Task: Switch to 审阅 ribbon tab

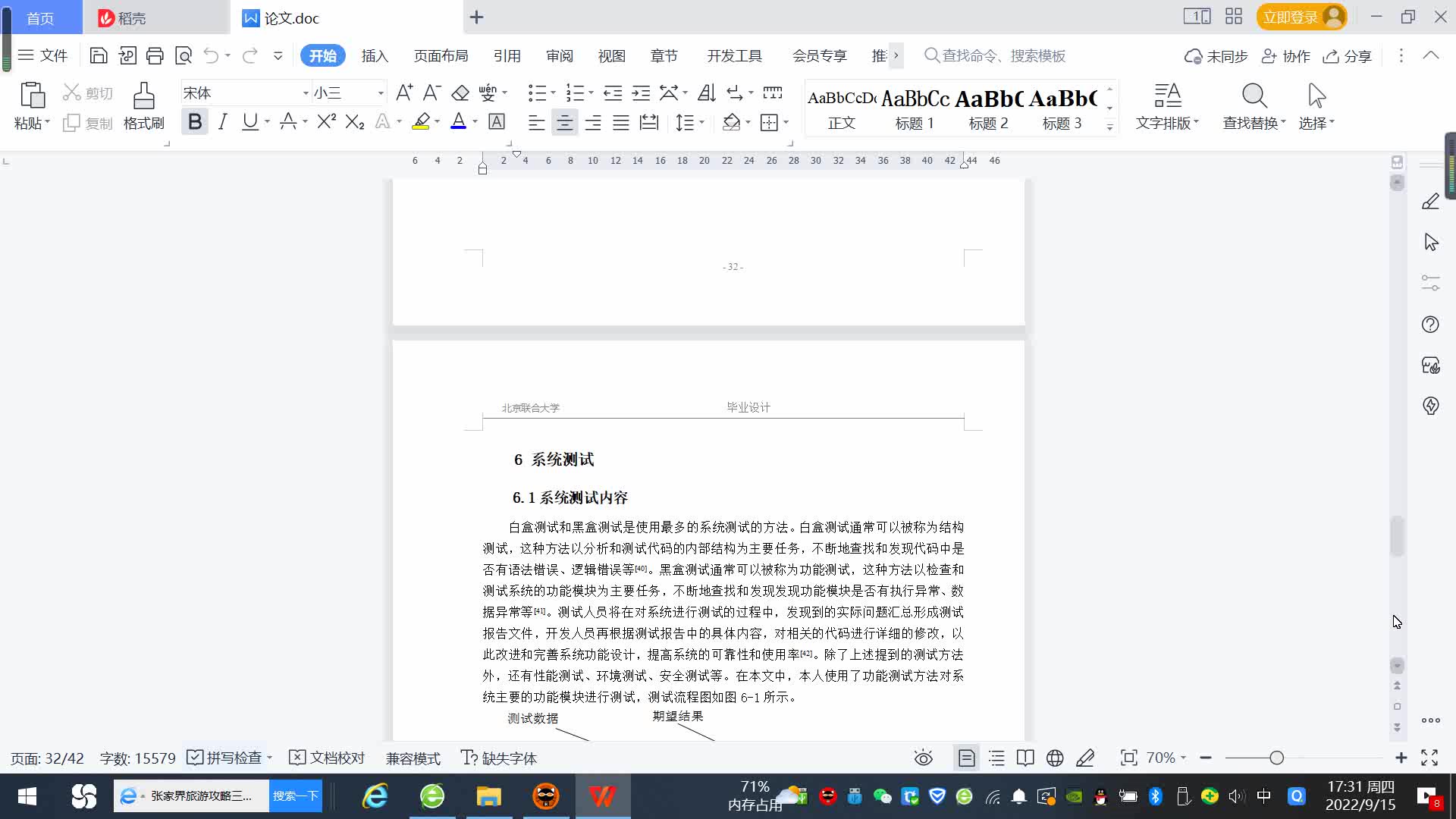Action: 560,55
